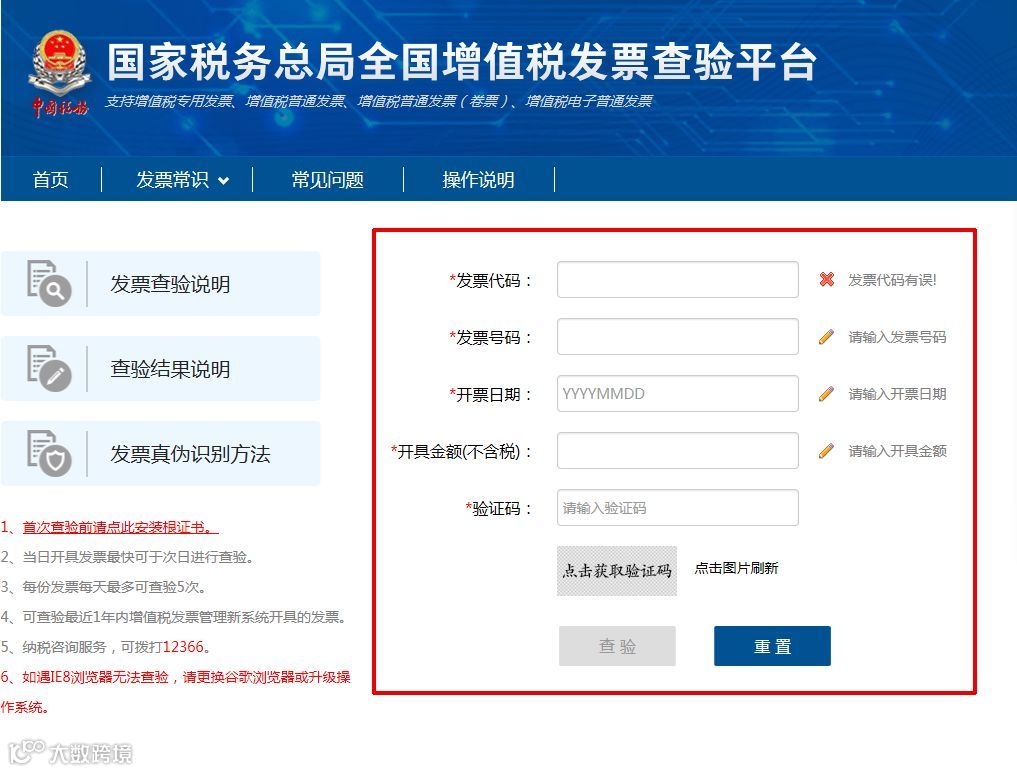Viewport: 1017px width, 772px height.
Task: Click the *开具金额(不含税) field label
Action: pyautogui.click(x=462, y=452)
